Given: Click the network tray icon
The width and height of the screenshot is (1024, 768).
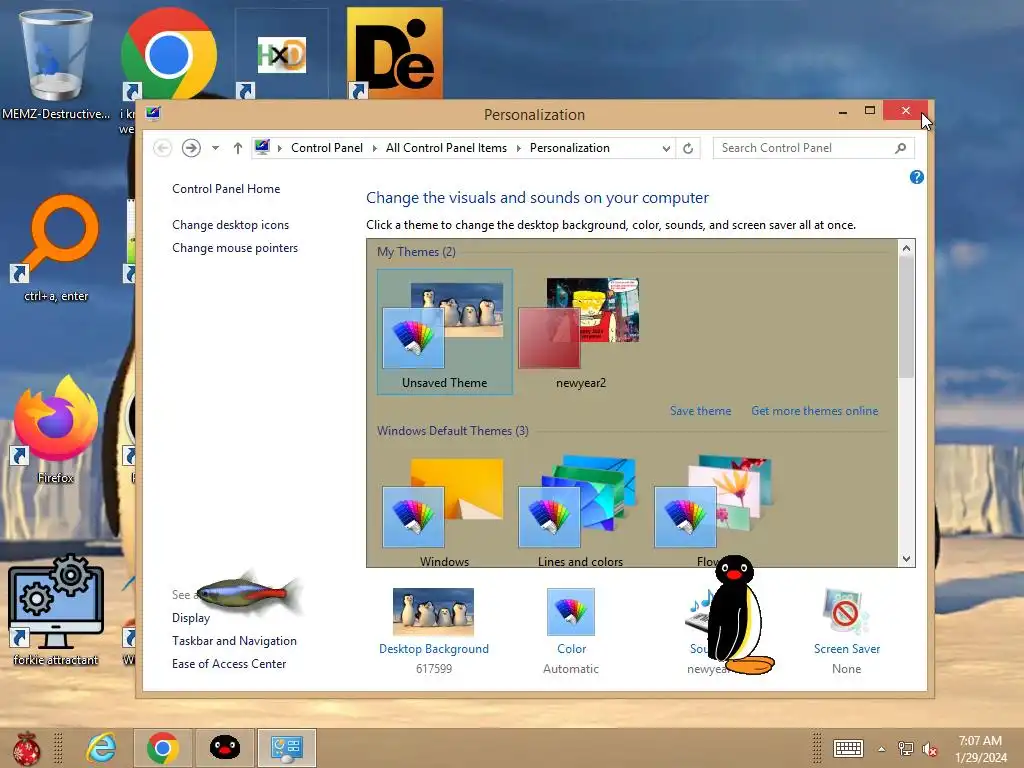Looking at the screenshot, I should (x=905, y=748).
